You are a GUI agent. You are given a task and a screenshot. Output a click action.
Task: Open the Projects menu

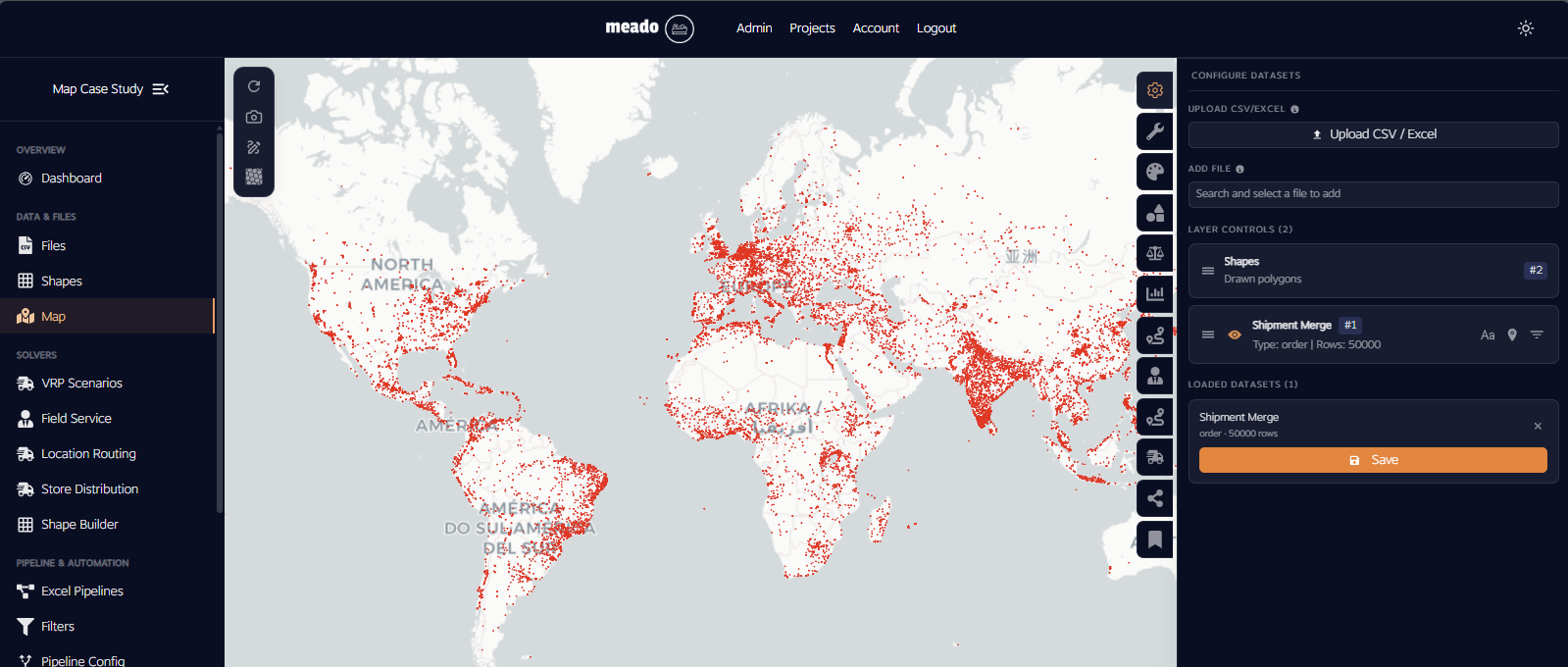[812, 28]
